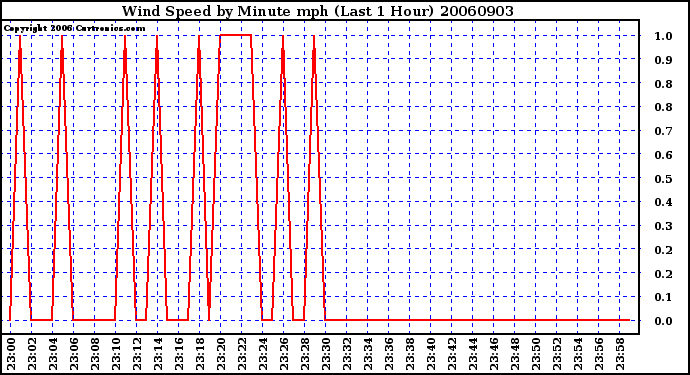Select the 23:00 time axis label
Image resolution: width=690 pixels, height=375 pixels.
[x=11, y=355]
